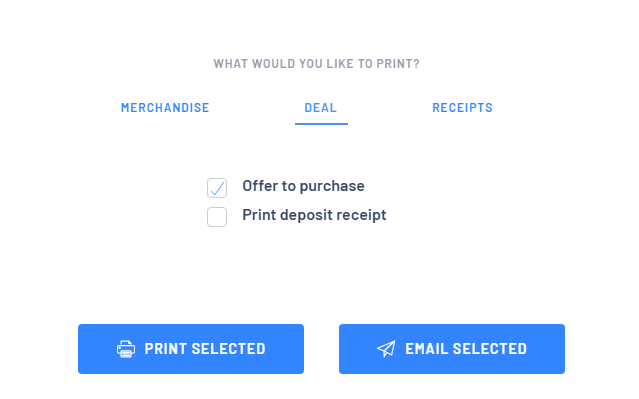Screen dimensions: 639x399
Task: Uncheck the Offer to purchase checkbox
Action: pos(217,188)
